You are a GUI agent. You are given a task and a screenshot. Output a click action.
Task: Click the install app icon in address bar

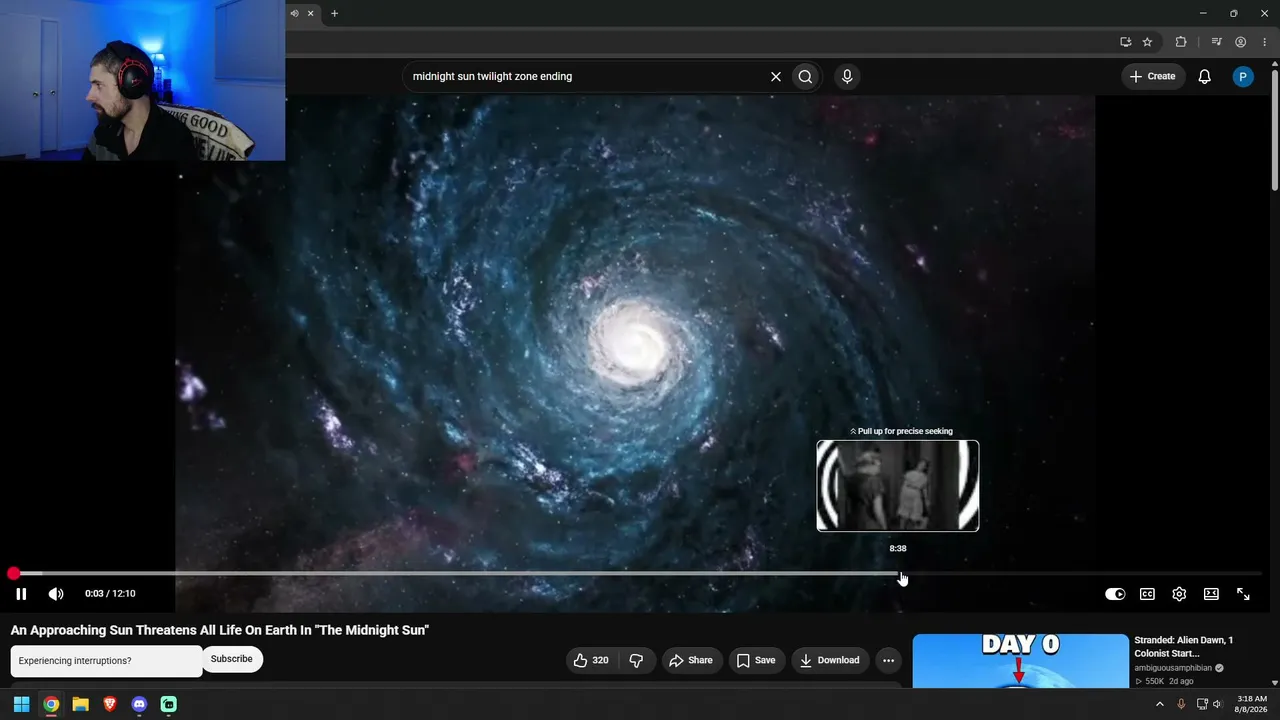pyautogui.click(x=1125, y=42)
